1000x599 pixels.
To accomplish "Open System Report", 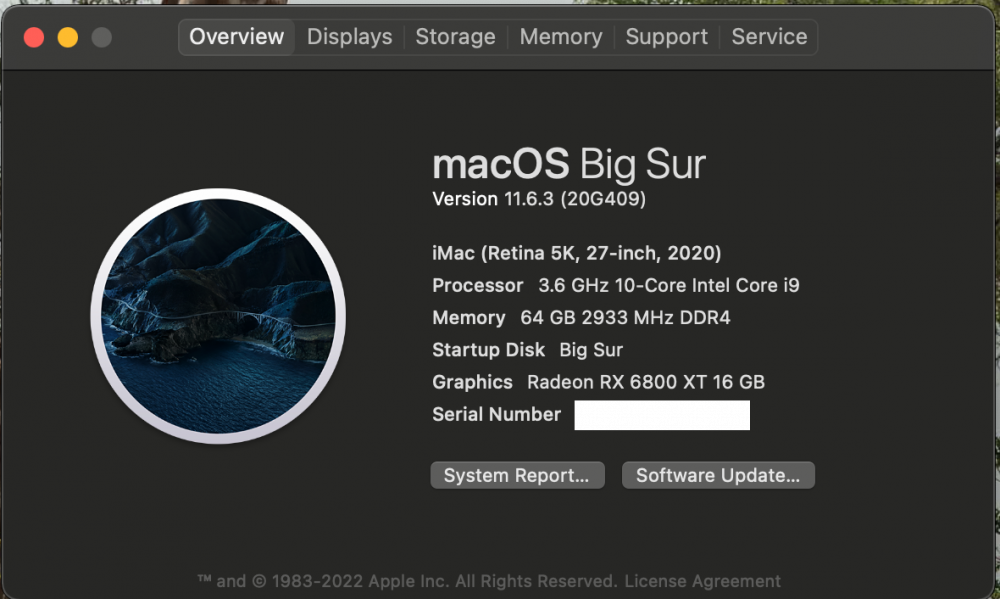I will (x=517, y=475).
